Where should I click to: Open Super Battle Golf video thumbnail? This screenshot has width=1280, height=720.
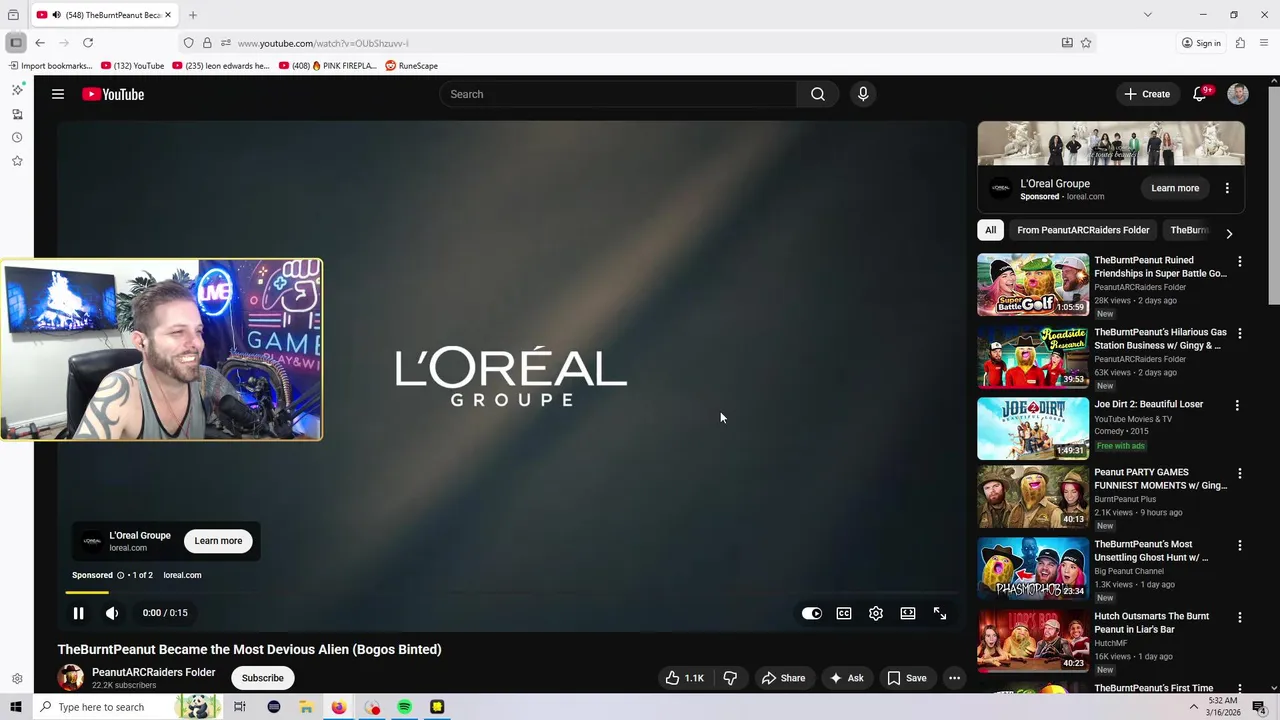pyautogui.click(x=1033, y=285)
